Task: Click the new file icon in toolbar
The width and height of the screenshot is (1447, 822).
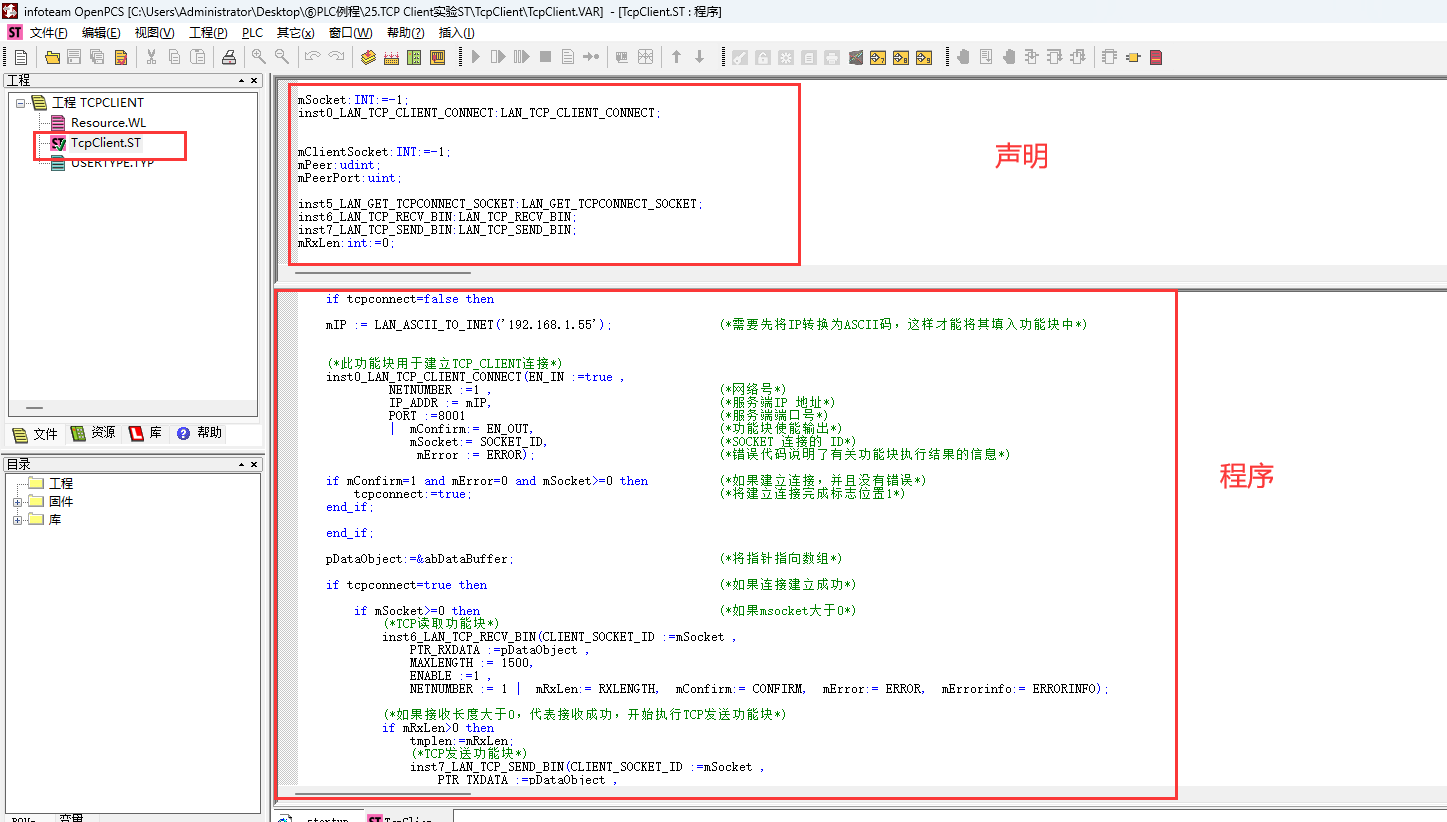Action: (x=20, y=57)
